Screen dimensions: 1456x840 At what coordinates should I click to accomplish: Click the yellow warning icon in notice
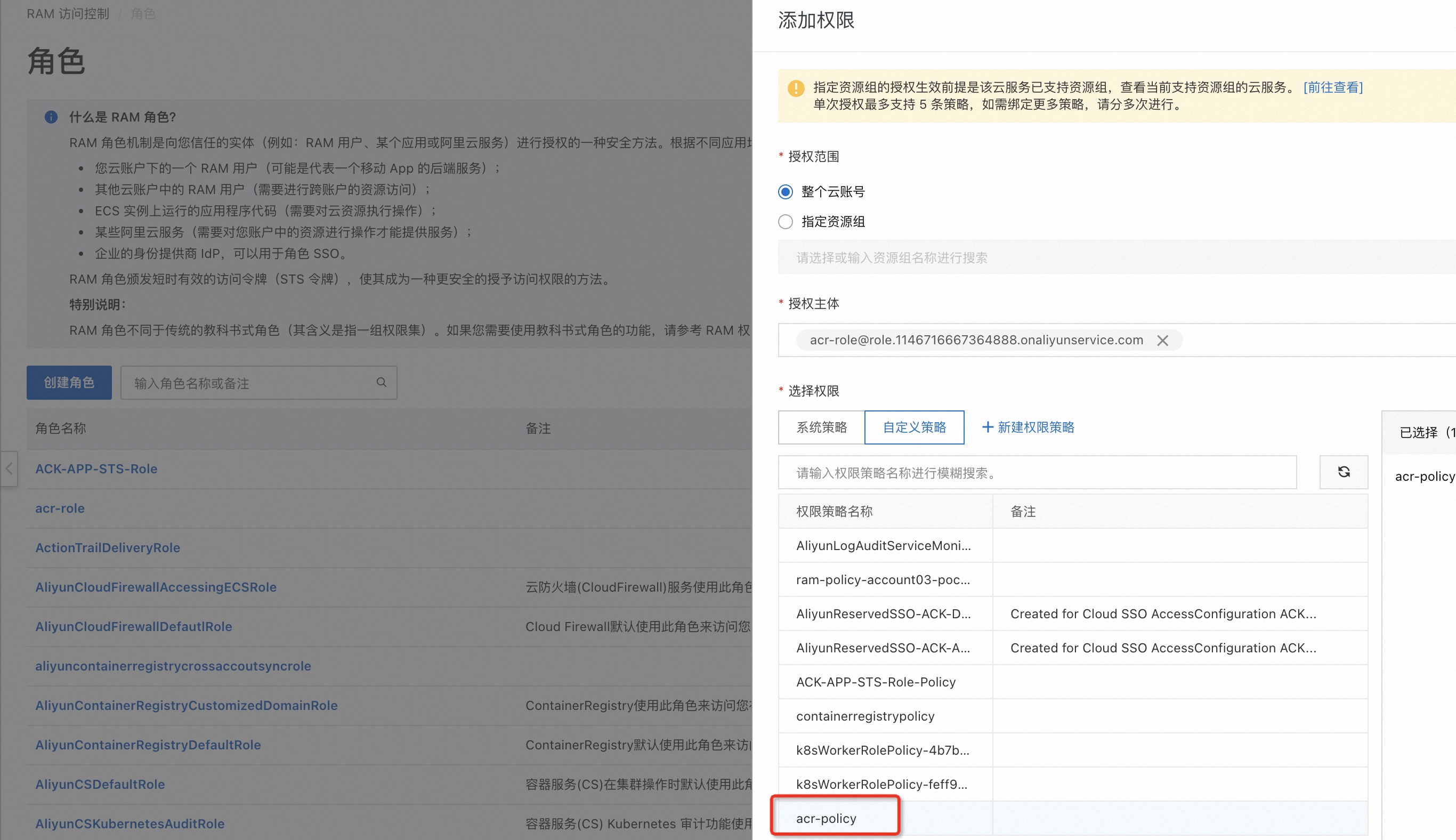point(796,88)
